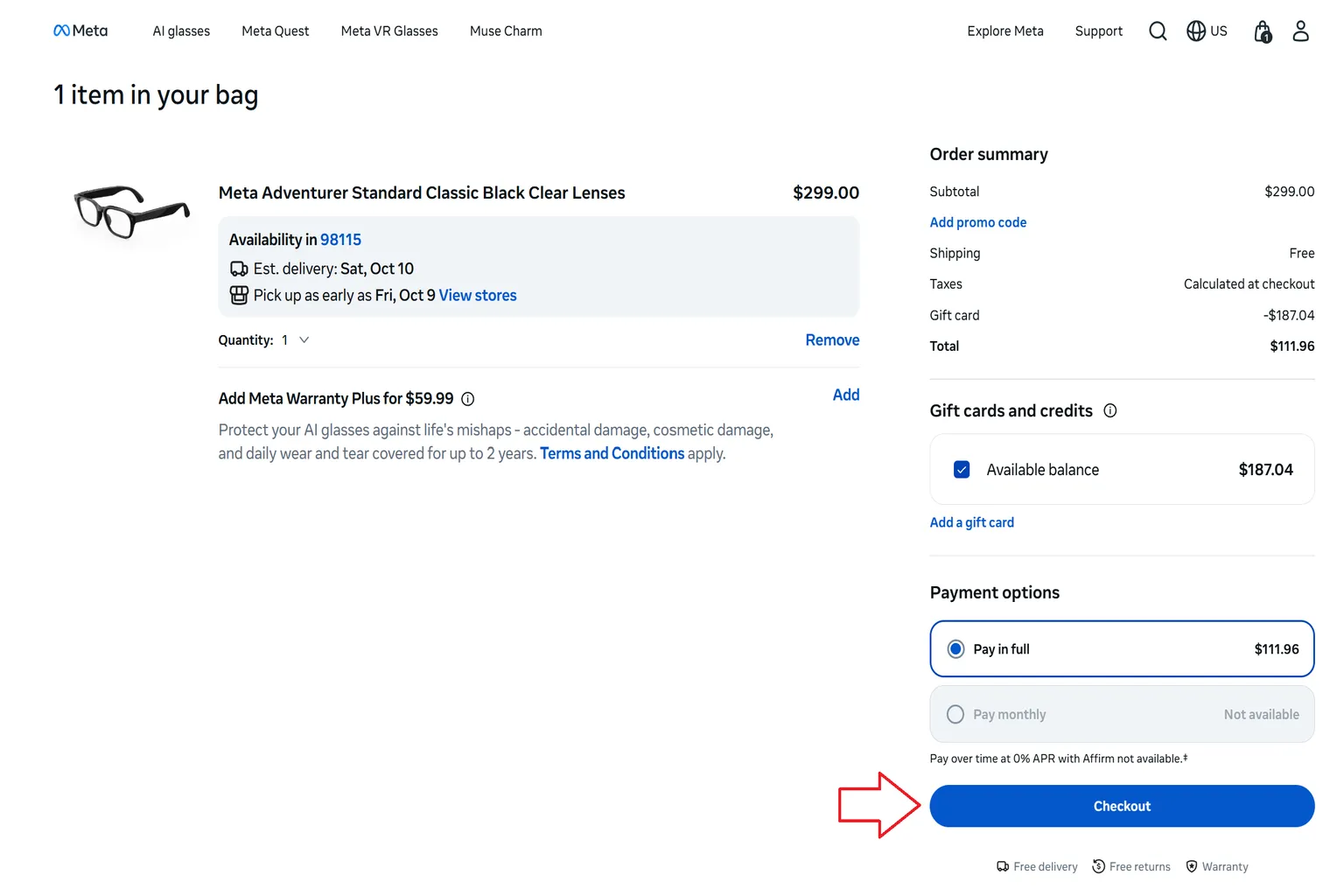Open the Support menu

point(1099,31)
